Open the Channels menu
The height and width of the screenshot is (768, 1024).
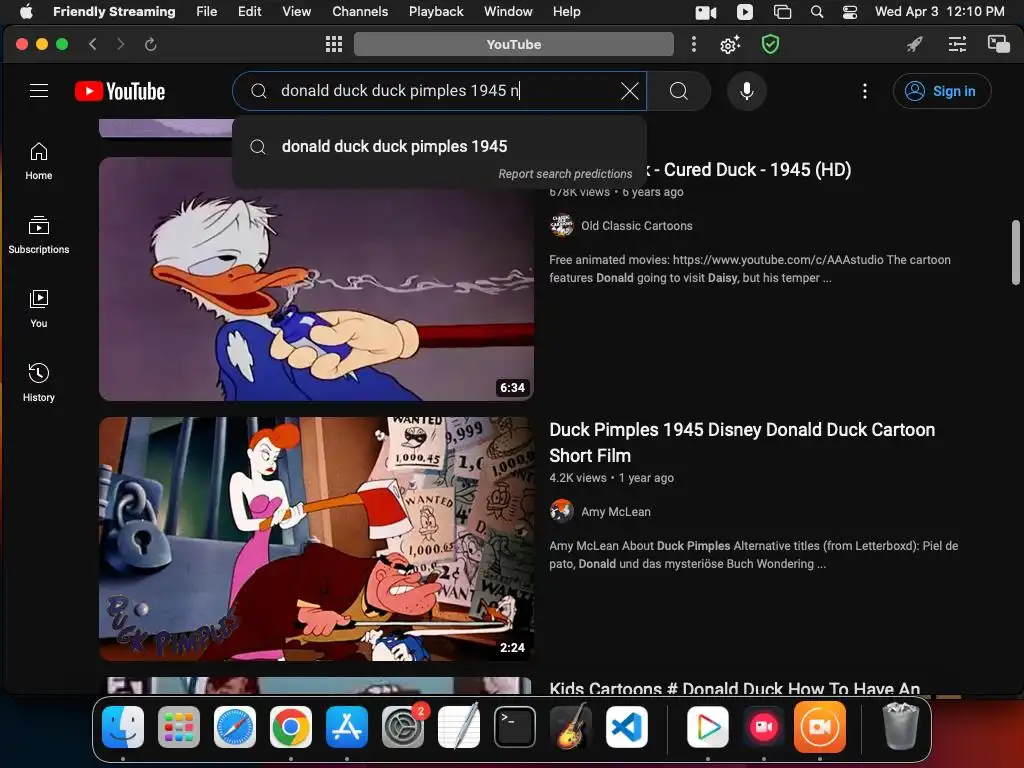tap(360, 12)
